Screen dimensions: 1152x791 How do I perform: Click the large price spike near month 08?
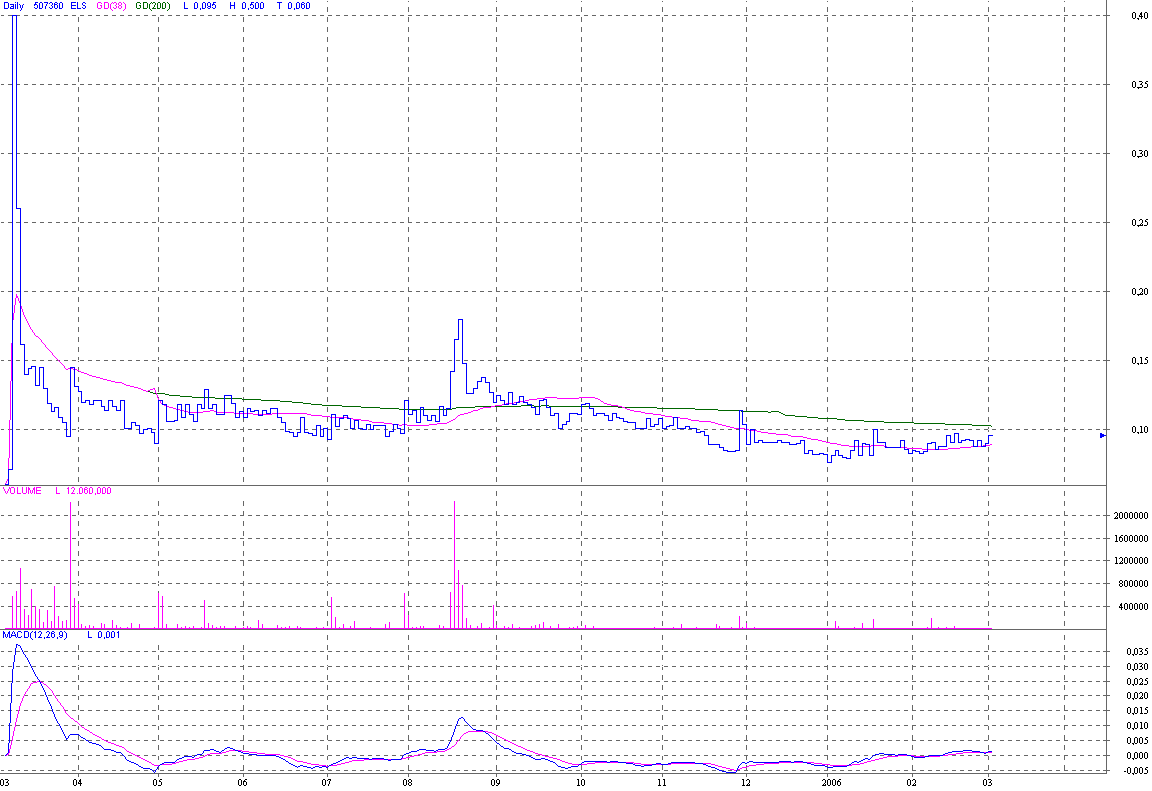tap(459, 330)
